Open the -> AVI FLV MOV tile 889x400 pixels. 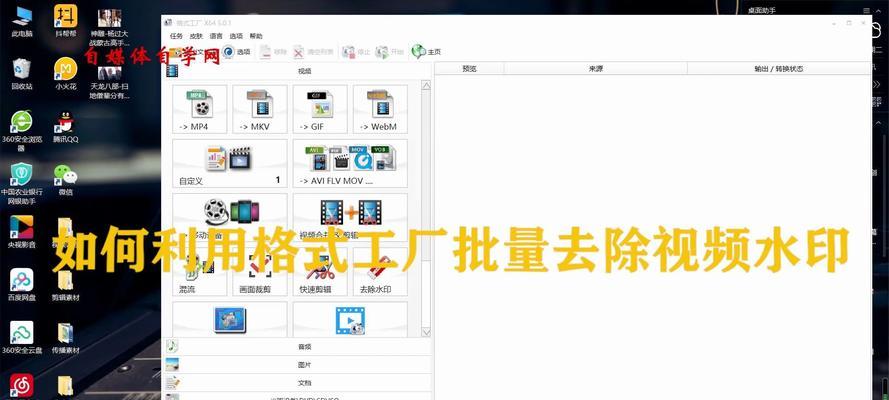[350, 163]
